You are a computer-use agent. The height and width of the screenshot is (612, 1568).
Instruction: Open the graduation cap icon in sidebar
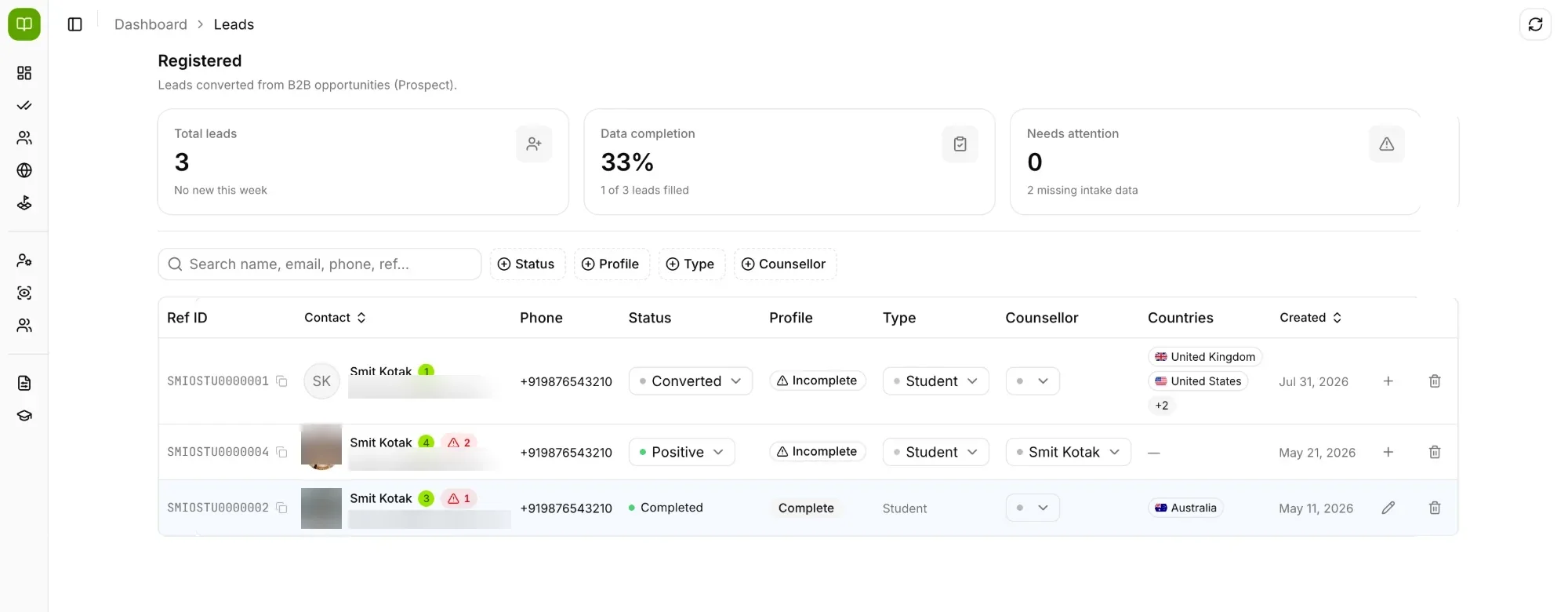(x=24, y=416)
